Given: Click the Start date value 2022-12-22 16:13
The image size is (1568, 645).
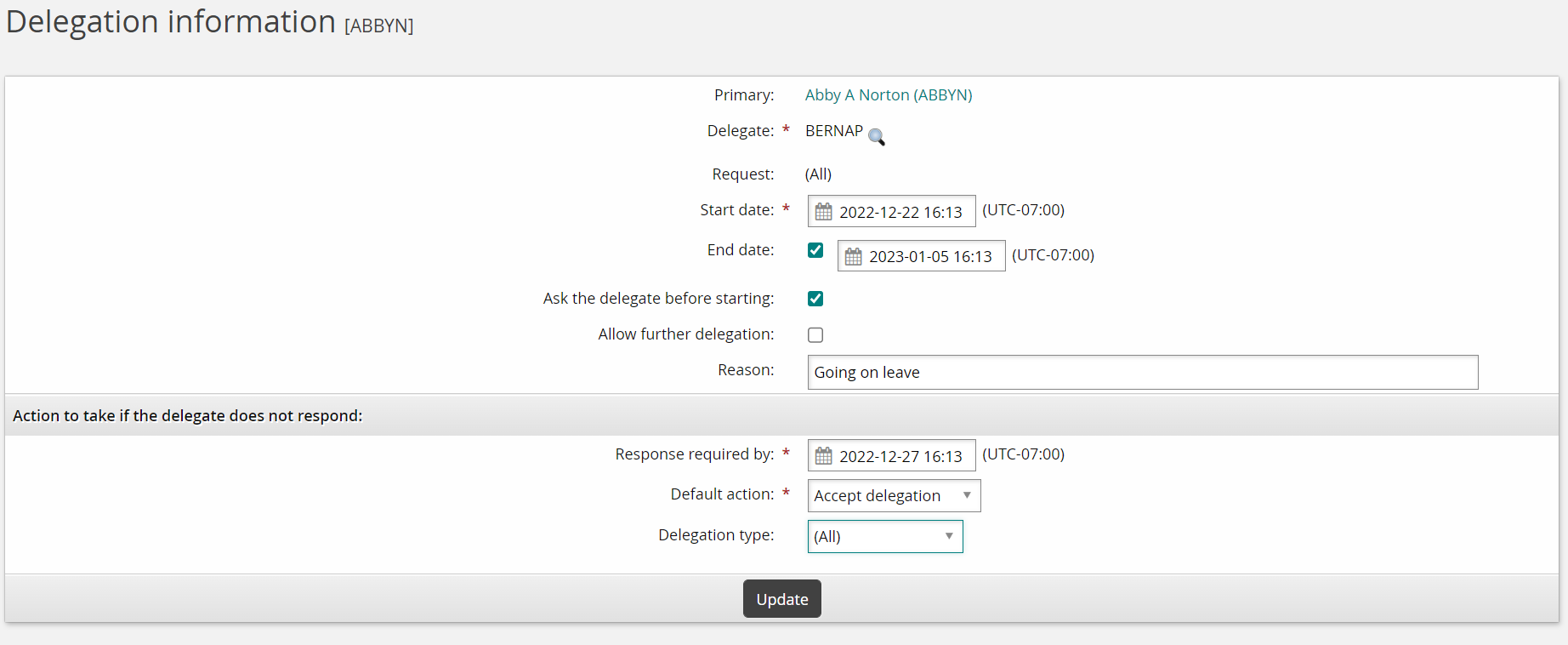Looking at the screenshot, I should tap(900, 213).
